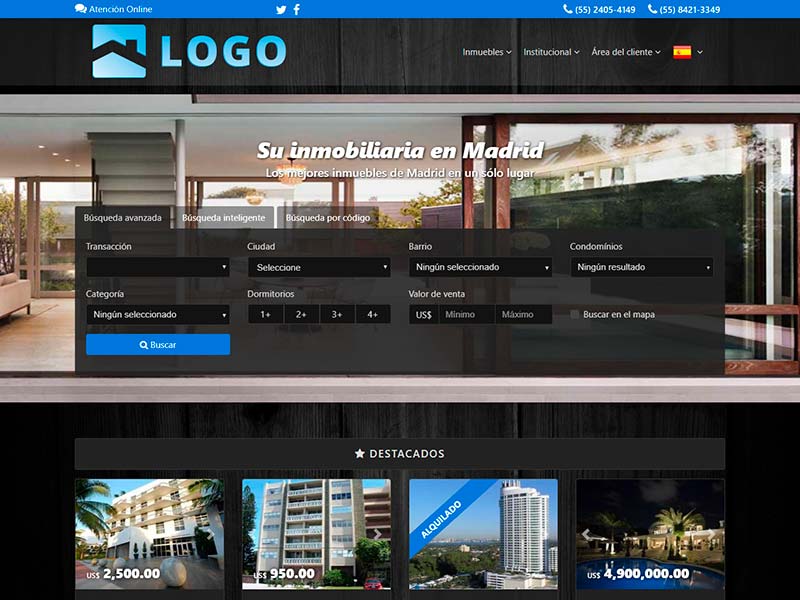800x600 pixels.
Task: Click the phone icon beside (55) 8421-3349
Action: (652, 9)
